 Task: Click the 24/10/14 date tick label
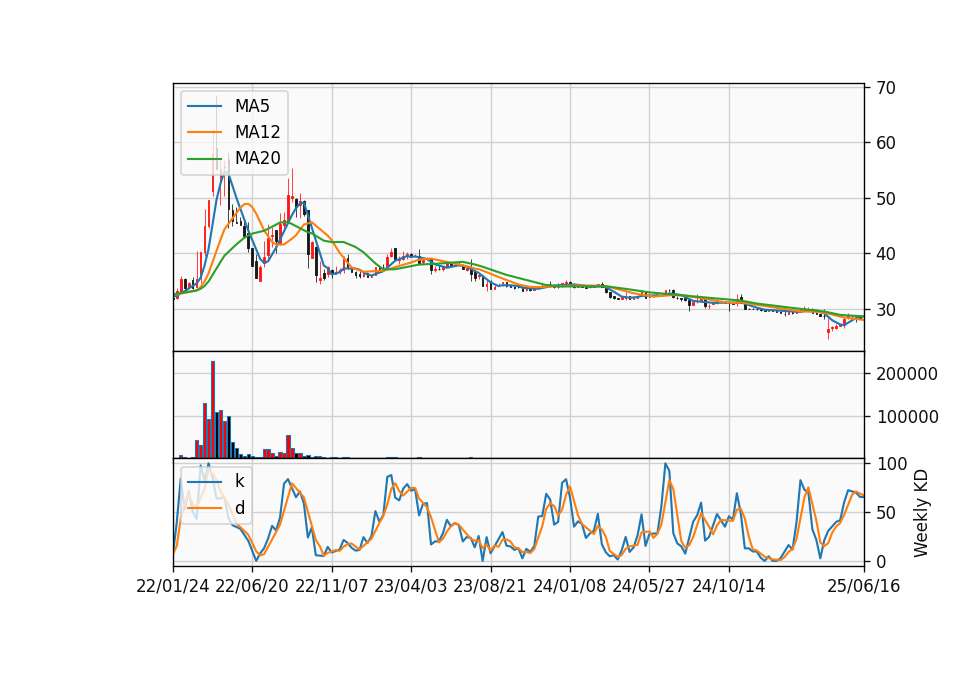(x=729, y=587)
